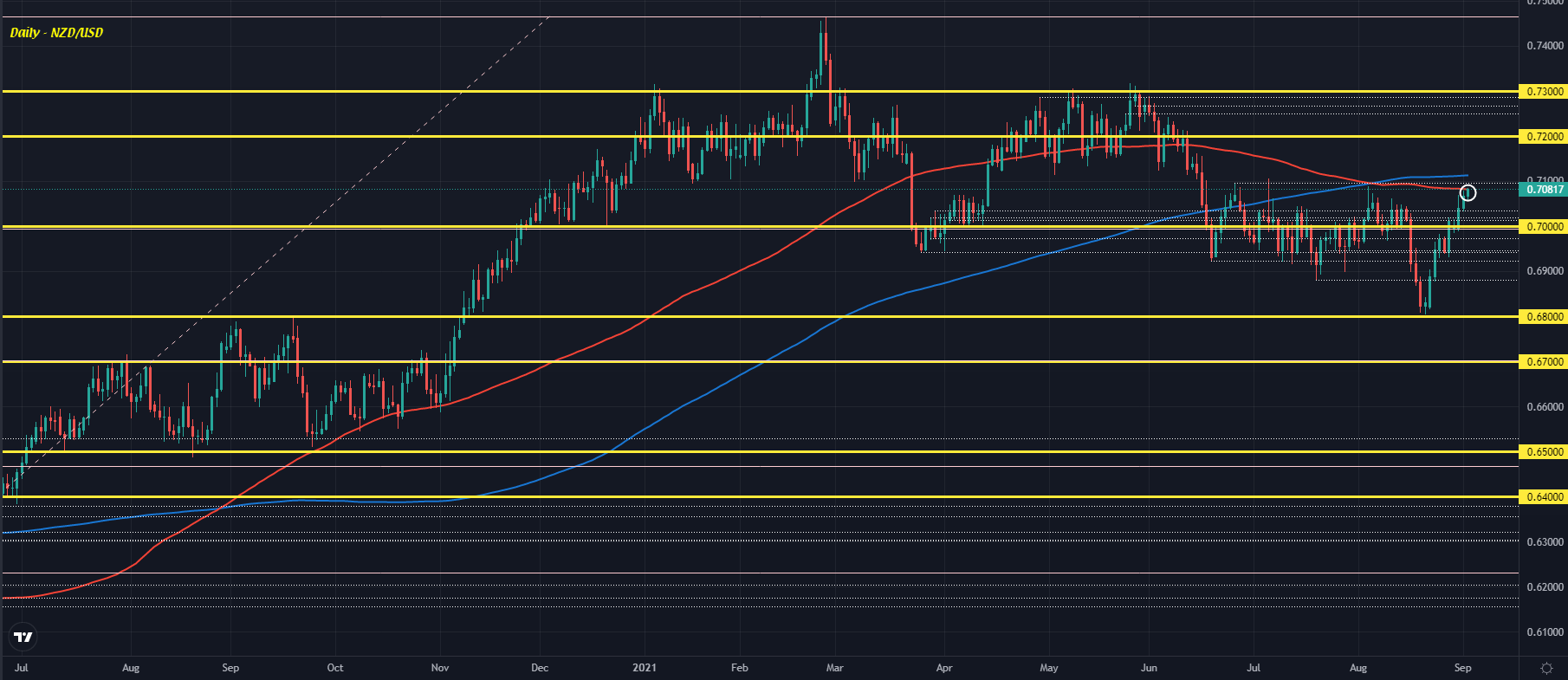Select the current price tag 0.70817
1568x680 pixels.
(1544, 189)
